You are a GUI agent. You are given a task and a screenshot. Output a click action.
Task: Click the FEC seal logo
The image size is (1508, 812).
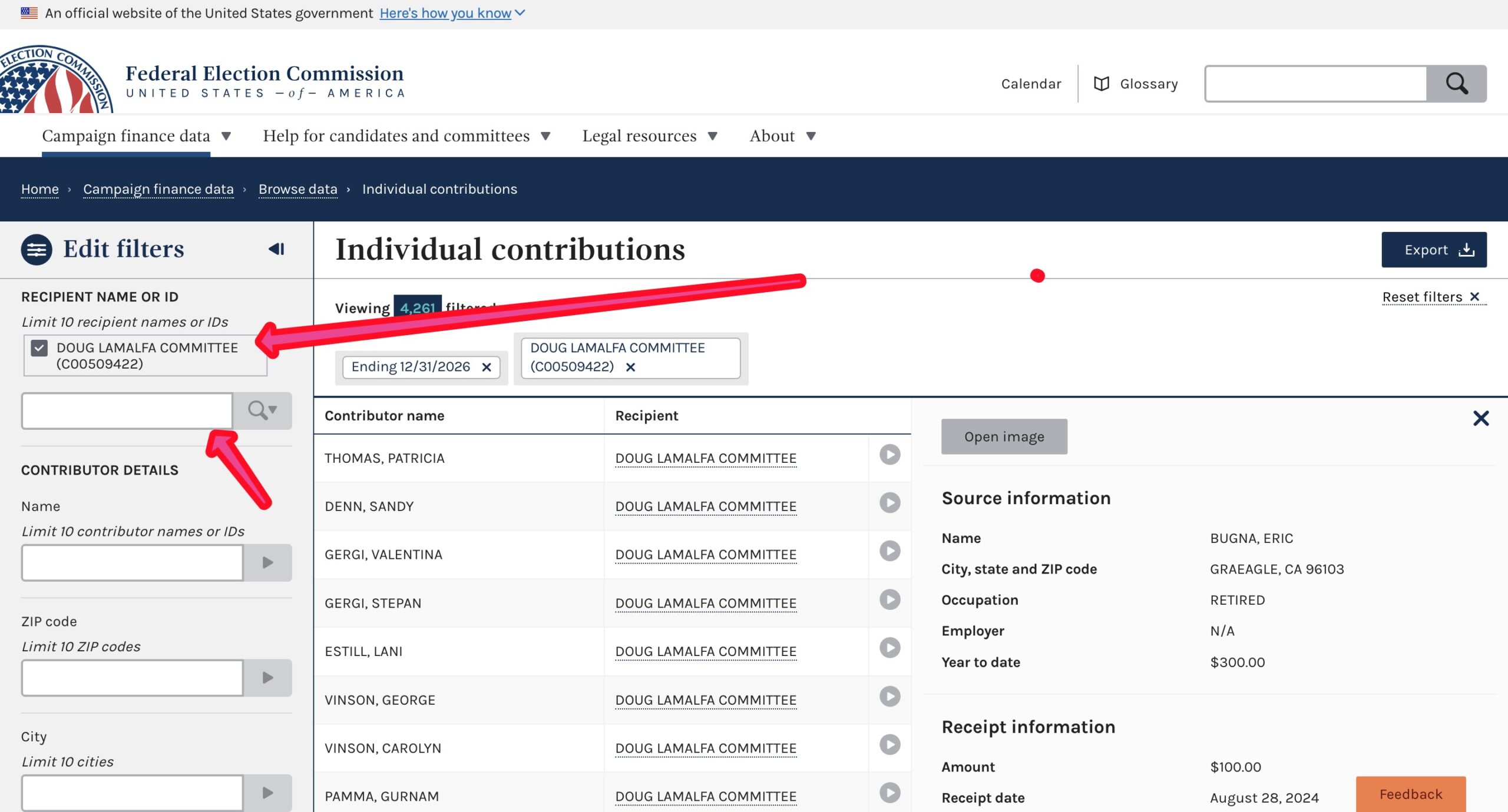coord(56,79)
